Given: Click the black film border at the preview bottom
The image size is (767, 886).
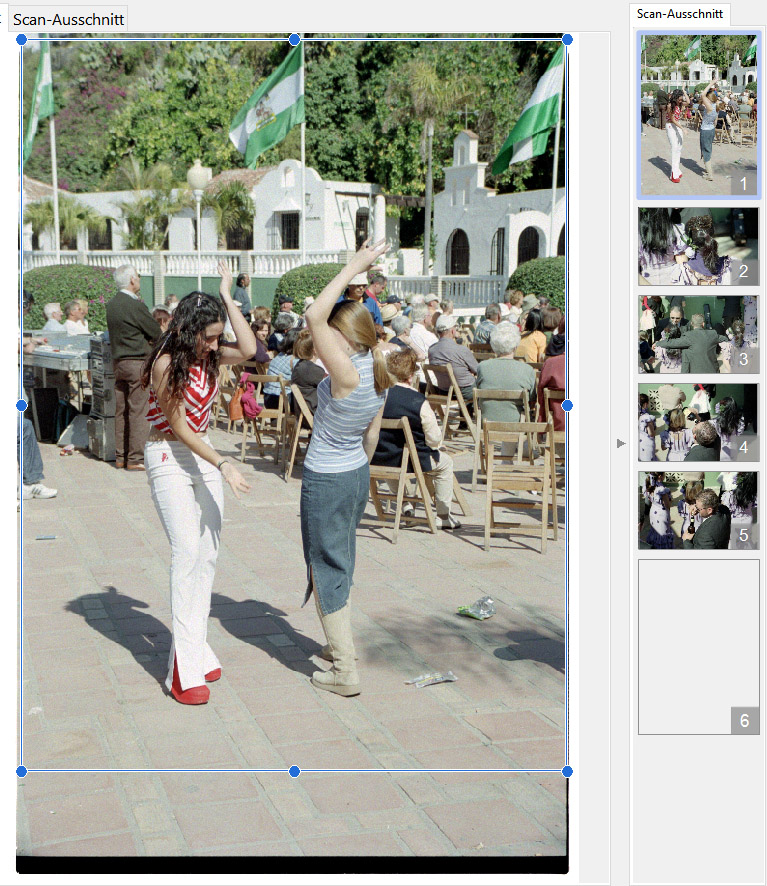Looking at the screenshot, I should click(294, 865).
